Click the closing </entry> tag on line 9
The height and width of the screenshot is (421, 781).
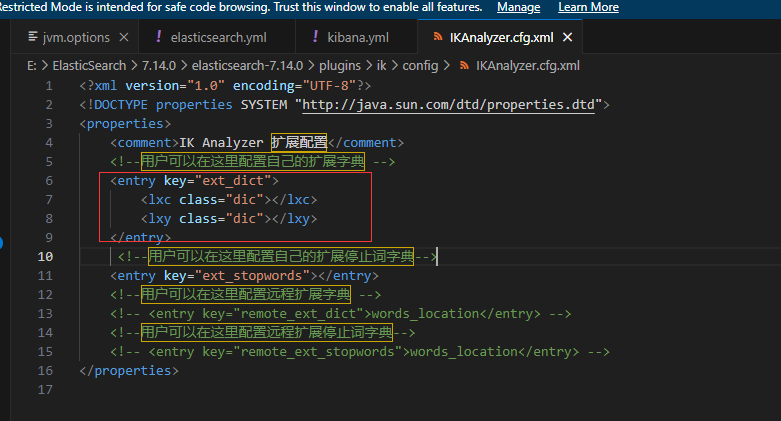(x=140, y=238)
